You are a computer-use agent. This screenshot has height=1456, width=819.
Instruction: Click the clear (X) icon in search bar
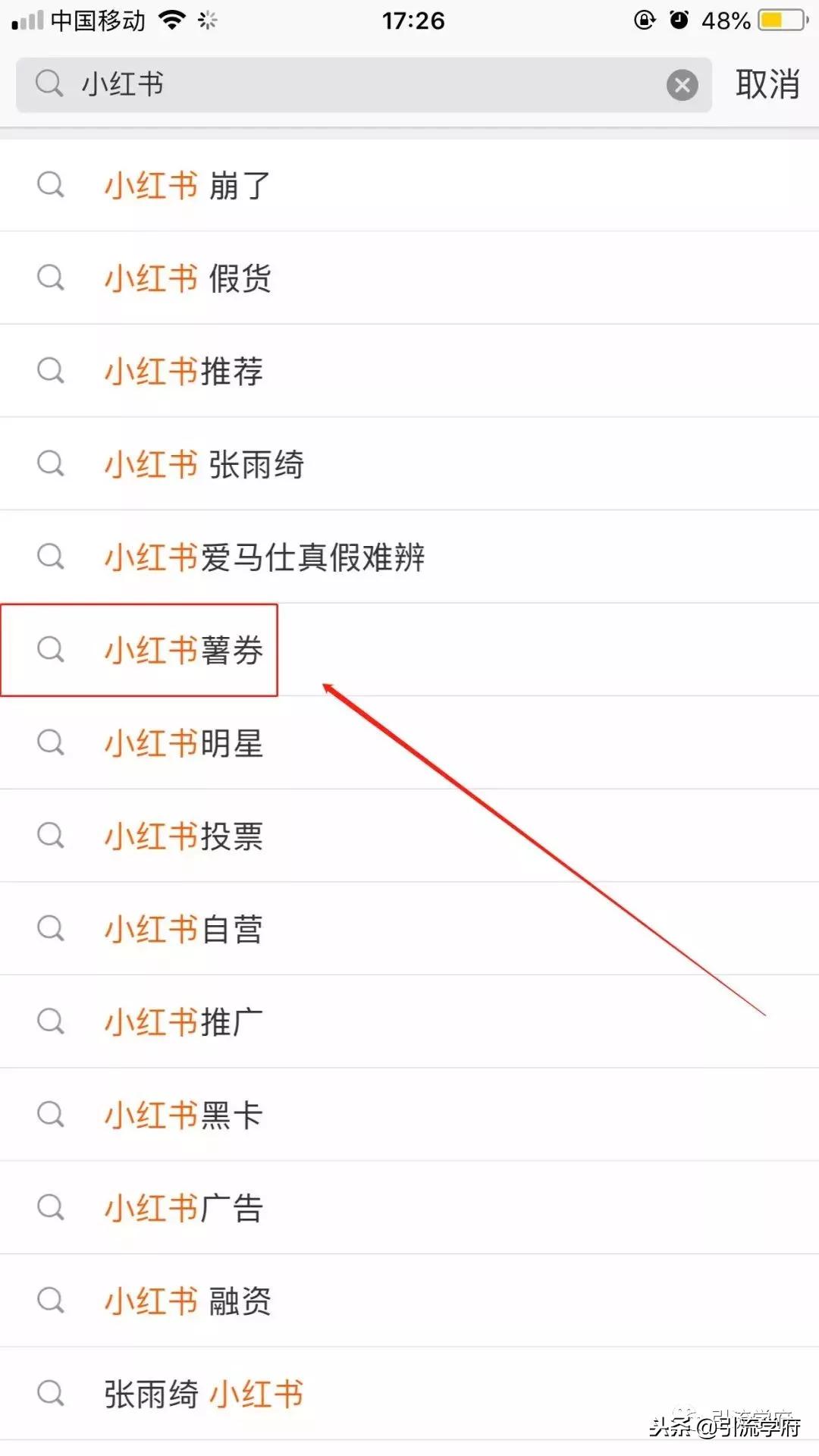[682, 85]
